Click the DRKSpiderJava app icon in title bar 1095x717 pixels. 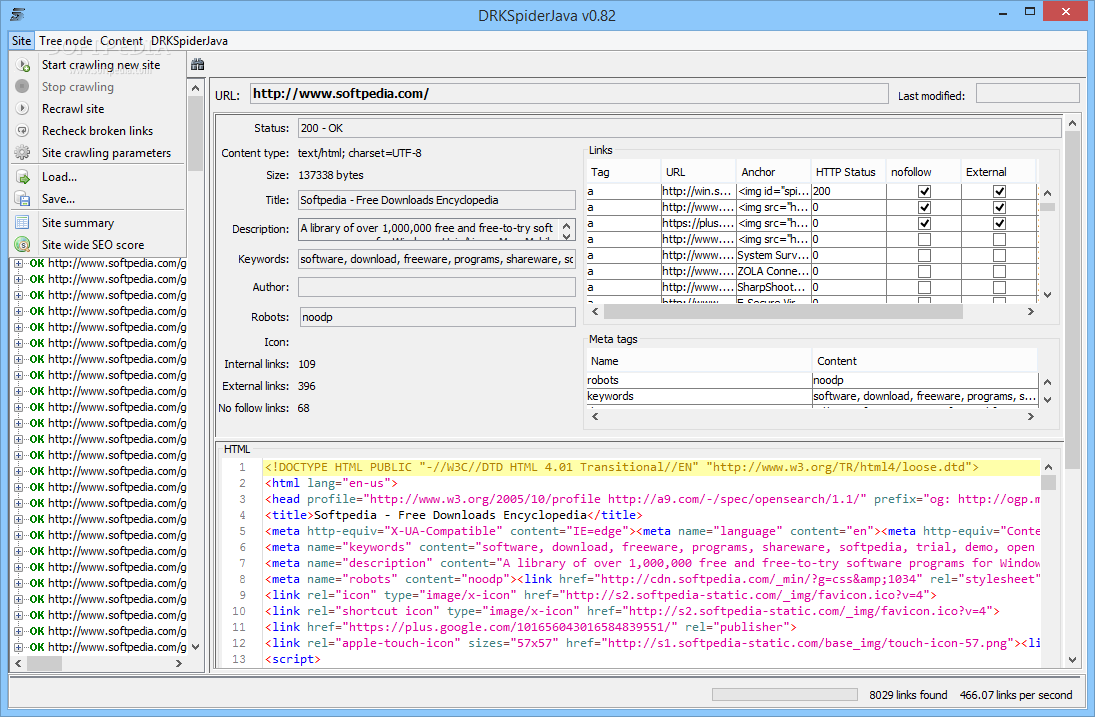(x=18, y=15)
